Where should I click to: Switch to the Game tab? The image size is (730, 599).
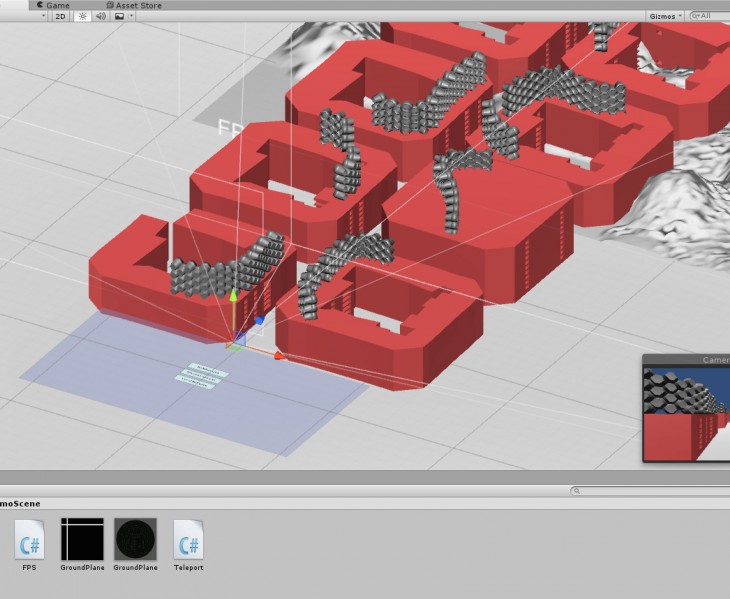[56, 5]
